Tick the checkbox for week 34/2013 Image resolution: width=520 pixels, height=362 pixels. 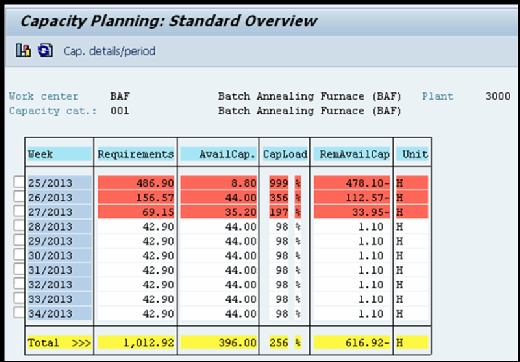coord(19,313)
